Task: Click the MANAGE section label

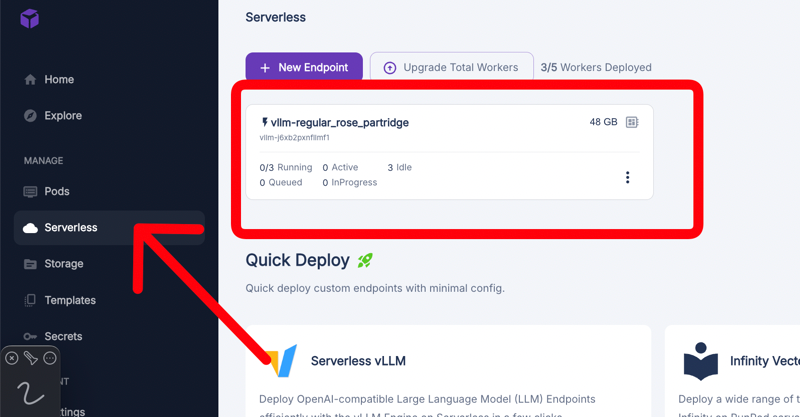Action: click(43, 161)
